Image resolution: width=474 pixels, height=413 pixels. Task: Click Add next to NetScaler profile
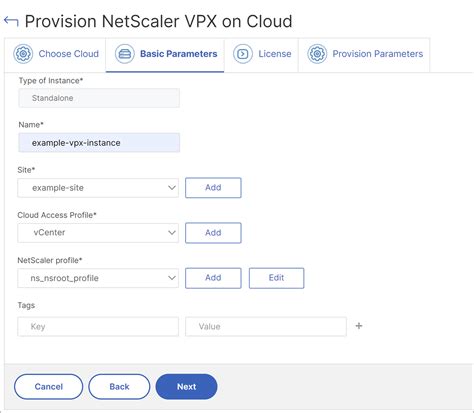click(x=213, y=278)
